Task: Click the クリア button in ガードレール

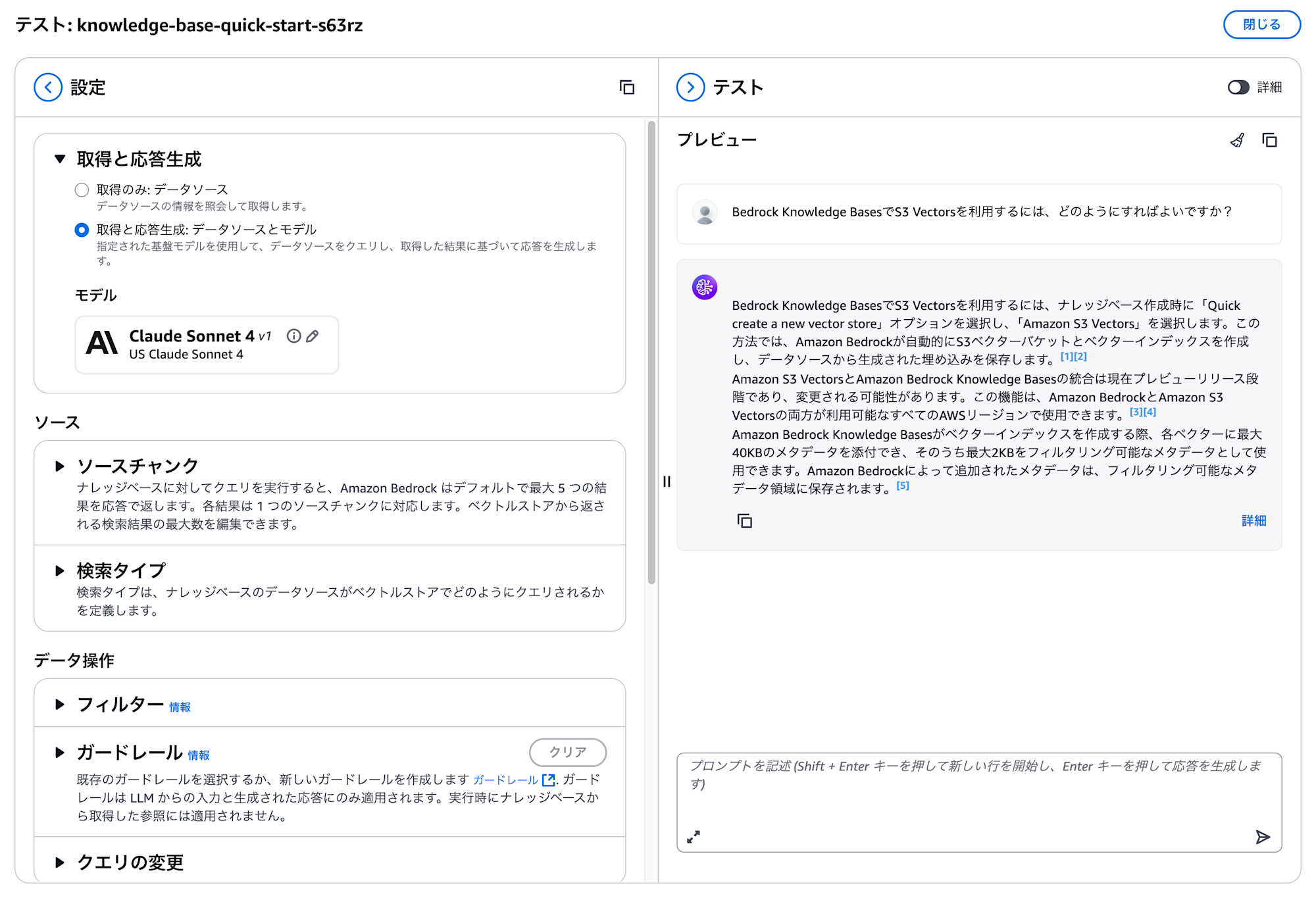Action: tap(568, 753)
